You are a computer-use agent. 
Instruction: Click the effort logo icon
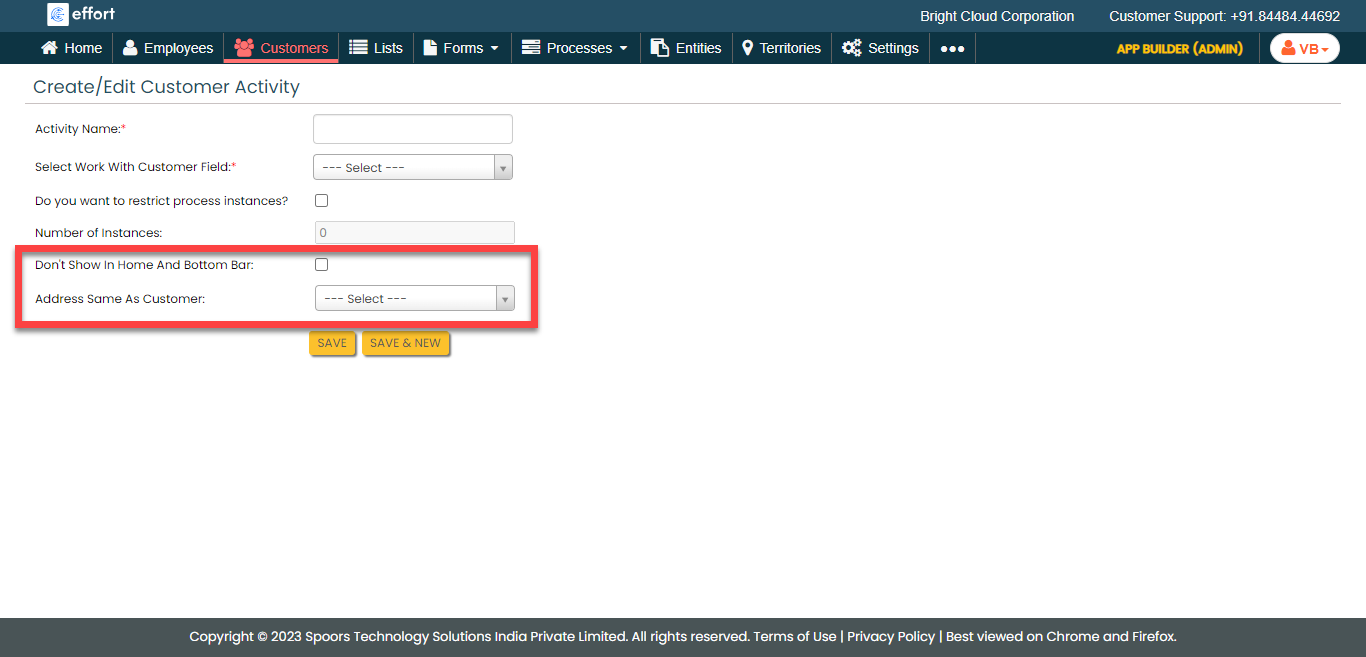click(x=58, y=14)
